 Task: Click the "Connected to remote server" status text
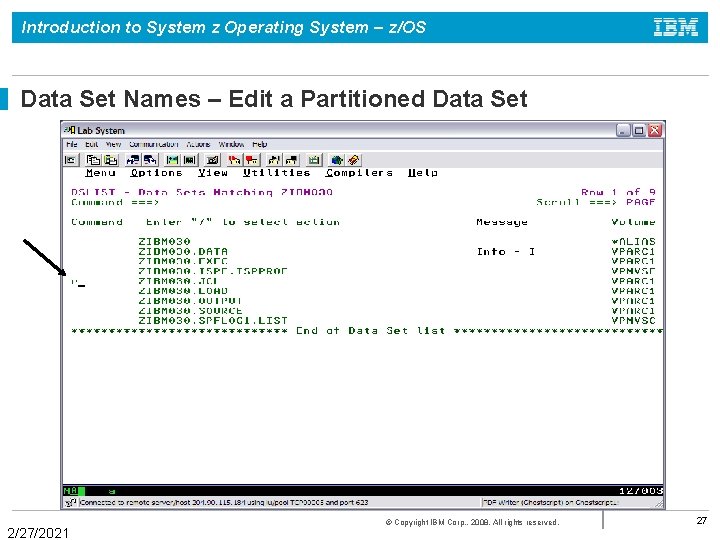tap(224, 502)
